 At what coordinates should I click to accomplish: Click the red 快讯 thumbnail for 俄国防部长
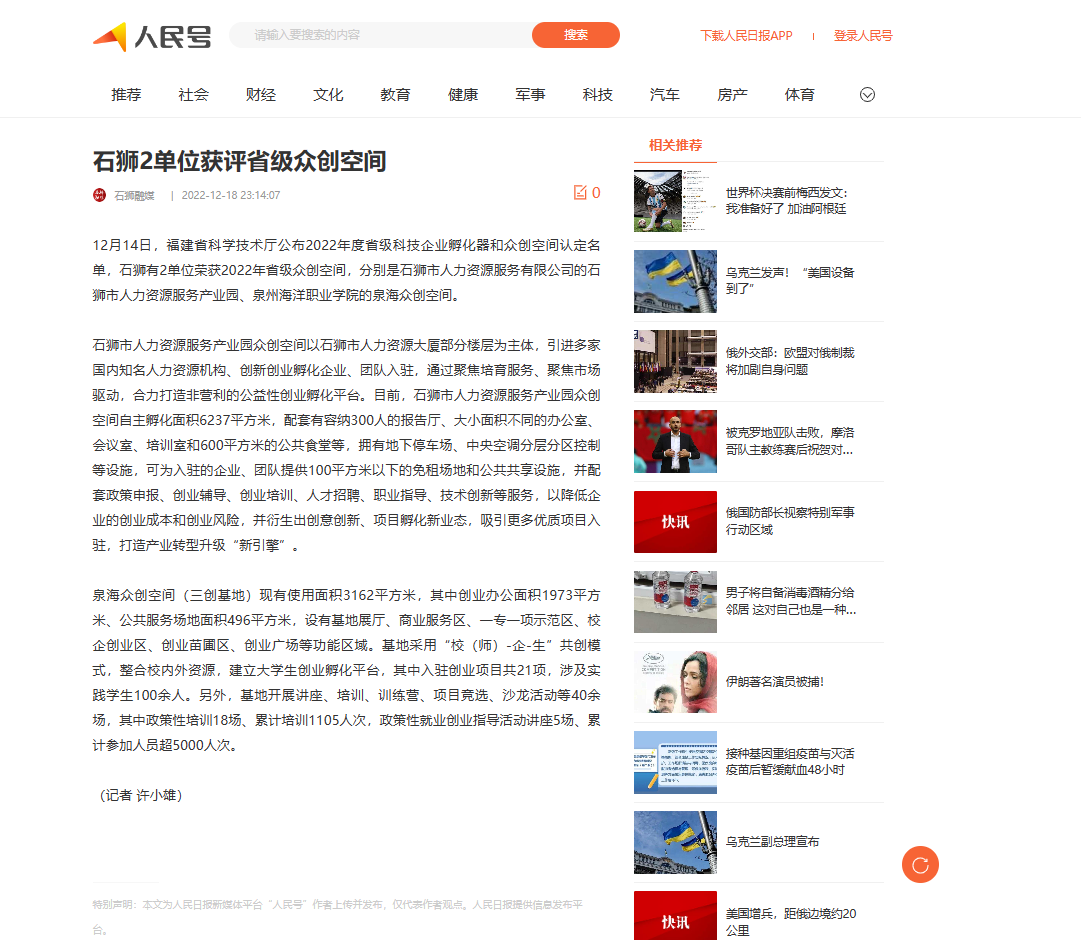tap(675, 521)
